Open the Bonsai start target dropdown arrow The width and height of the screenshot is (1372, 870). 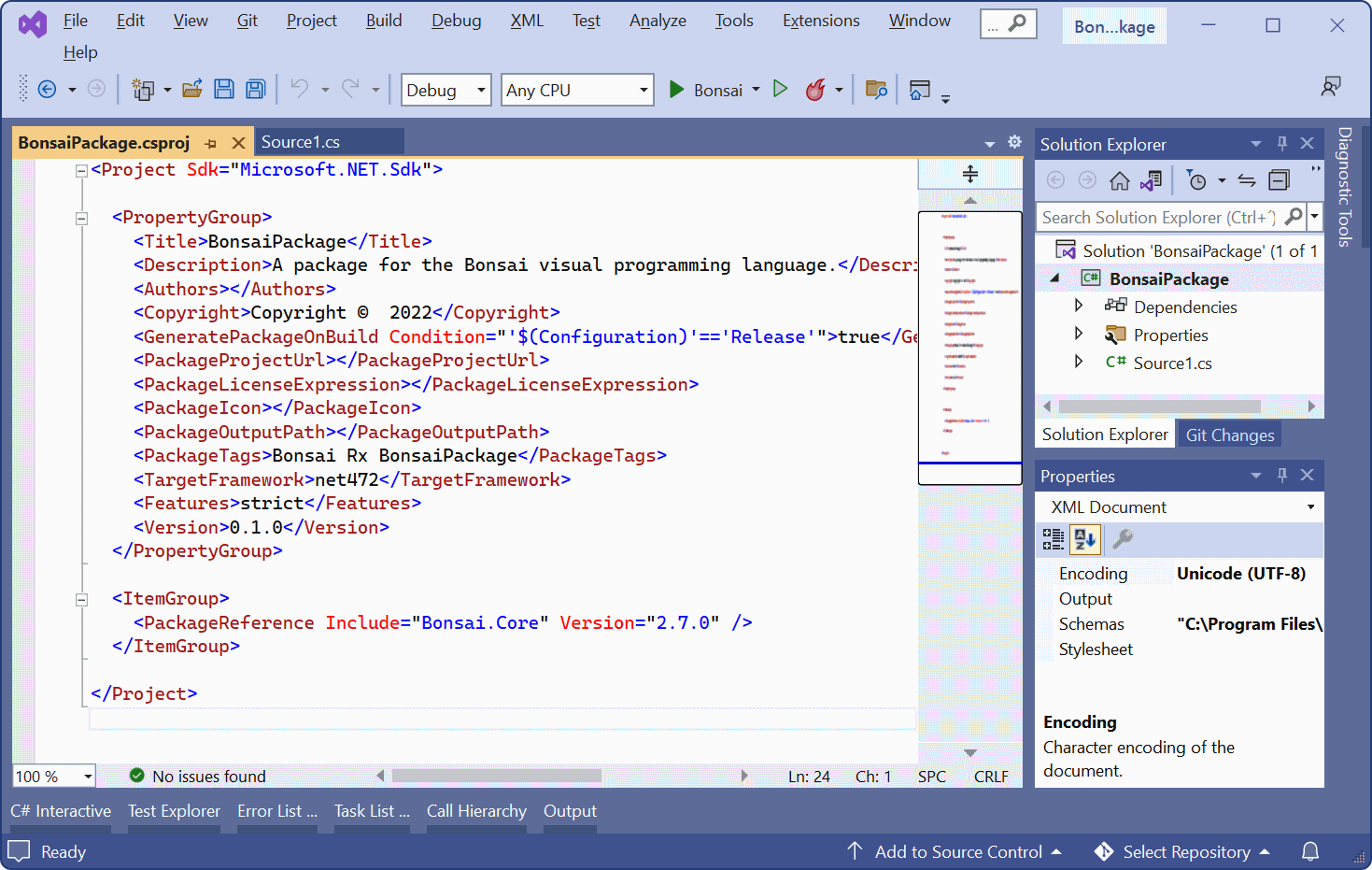point(756,90)
